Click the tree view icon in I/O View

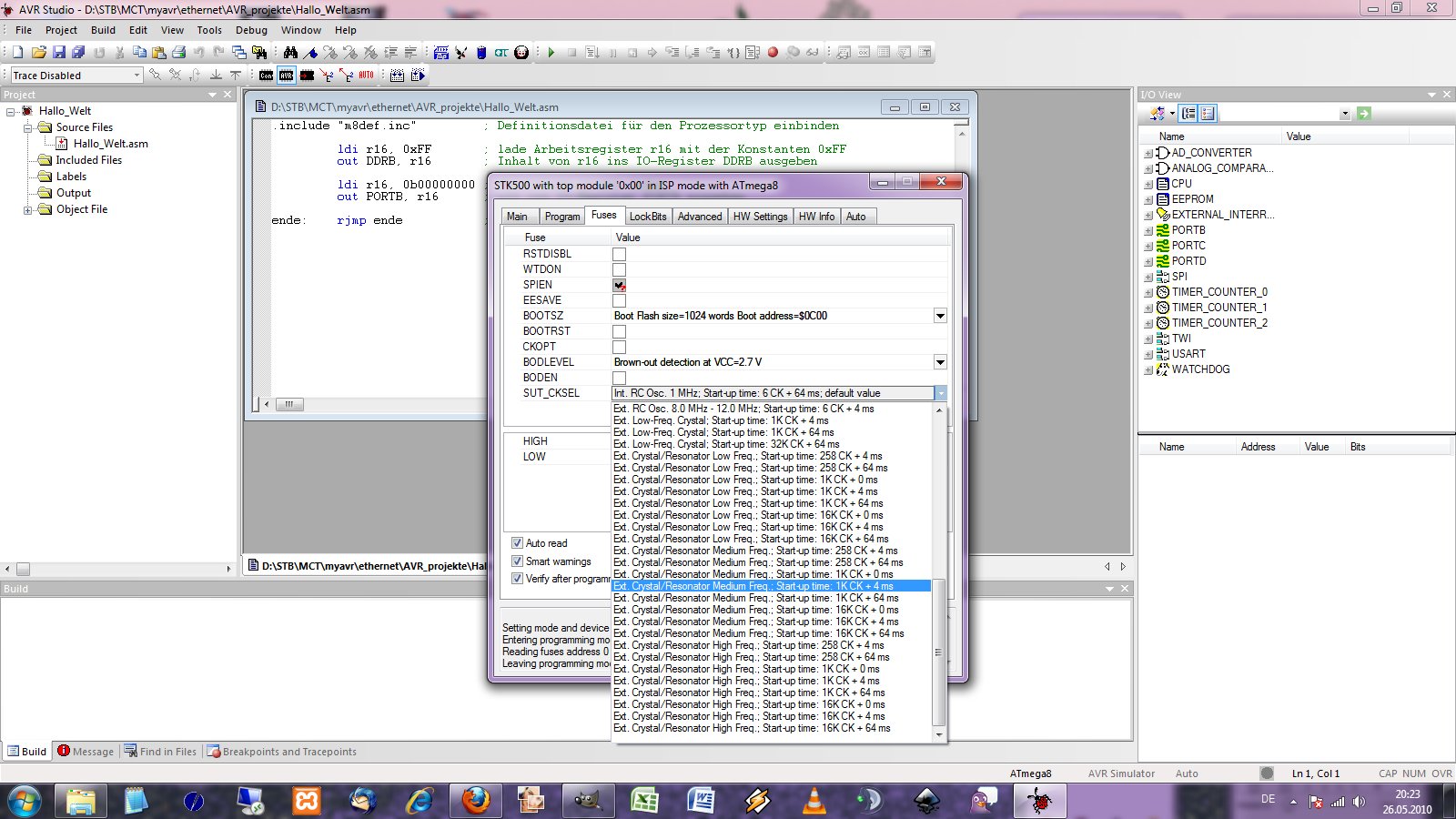(x=1188, y=114)
